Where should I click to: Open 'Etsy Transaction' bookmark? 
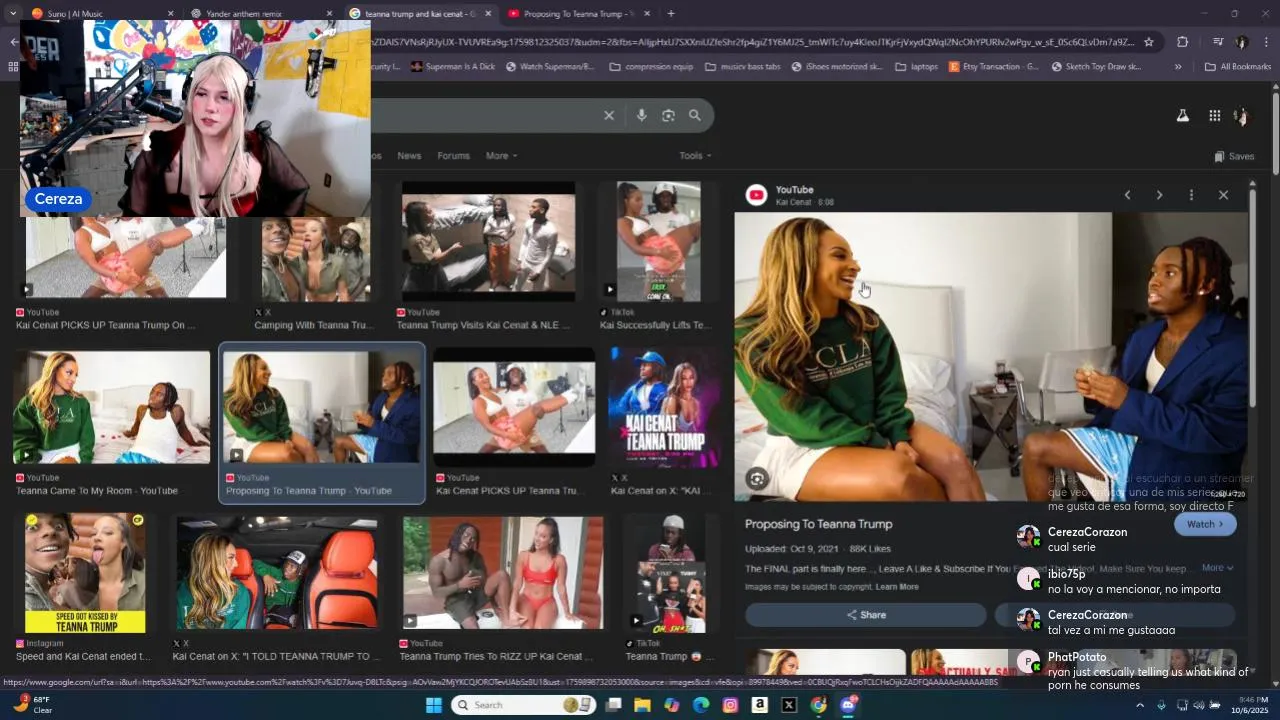pos(994,67)
